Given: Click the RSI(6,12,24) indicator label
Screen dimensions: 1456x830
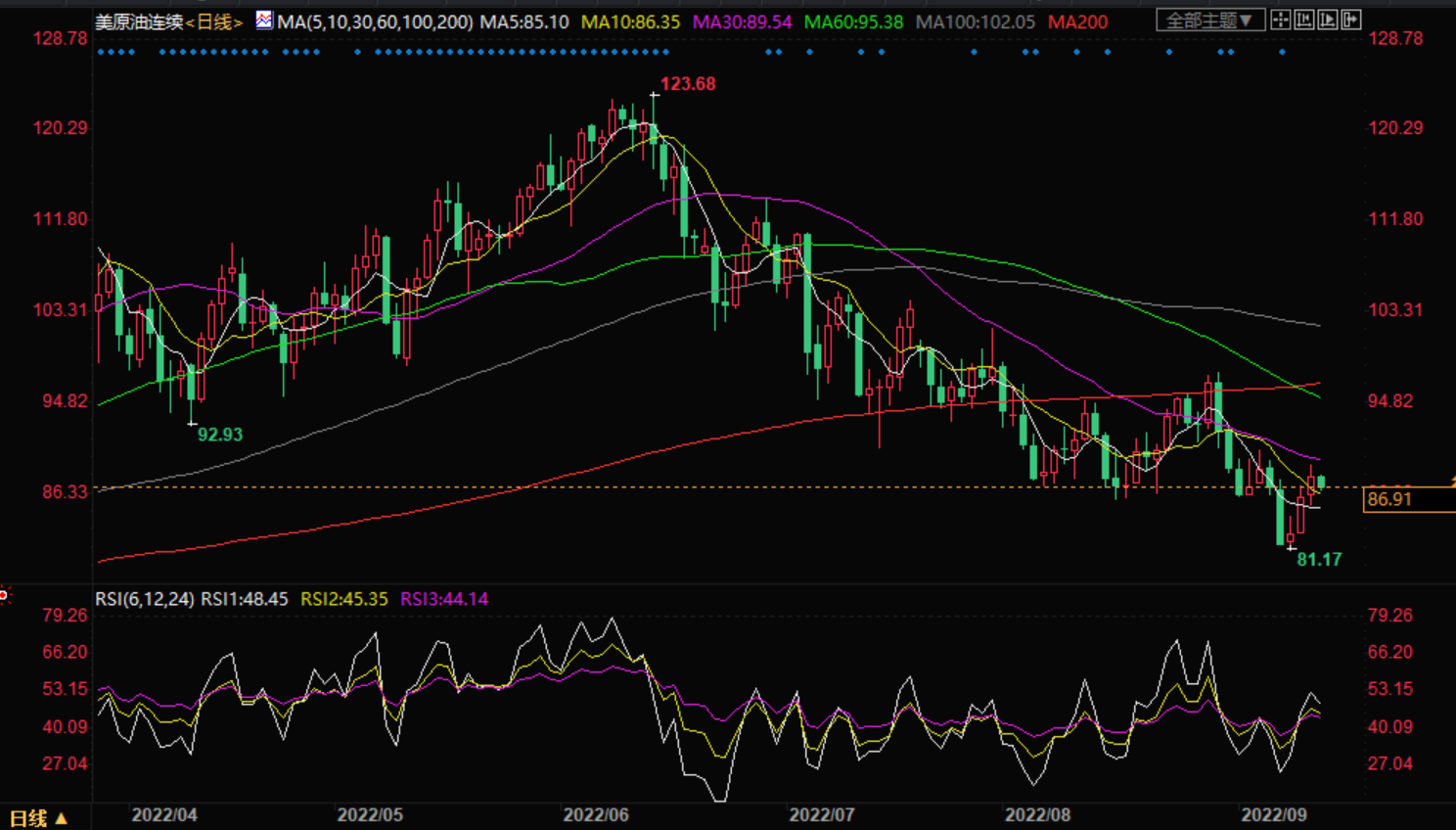Looking at the screenshot, I should click(144, 599).
